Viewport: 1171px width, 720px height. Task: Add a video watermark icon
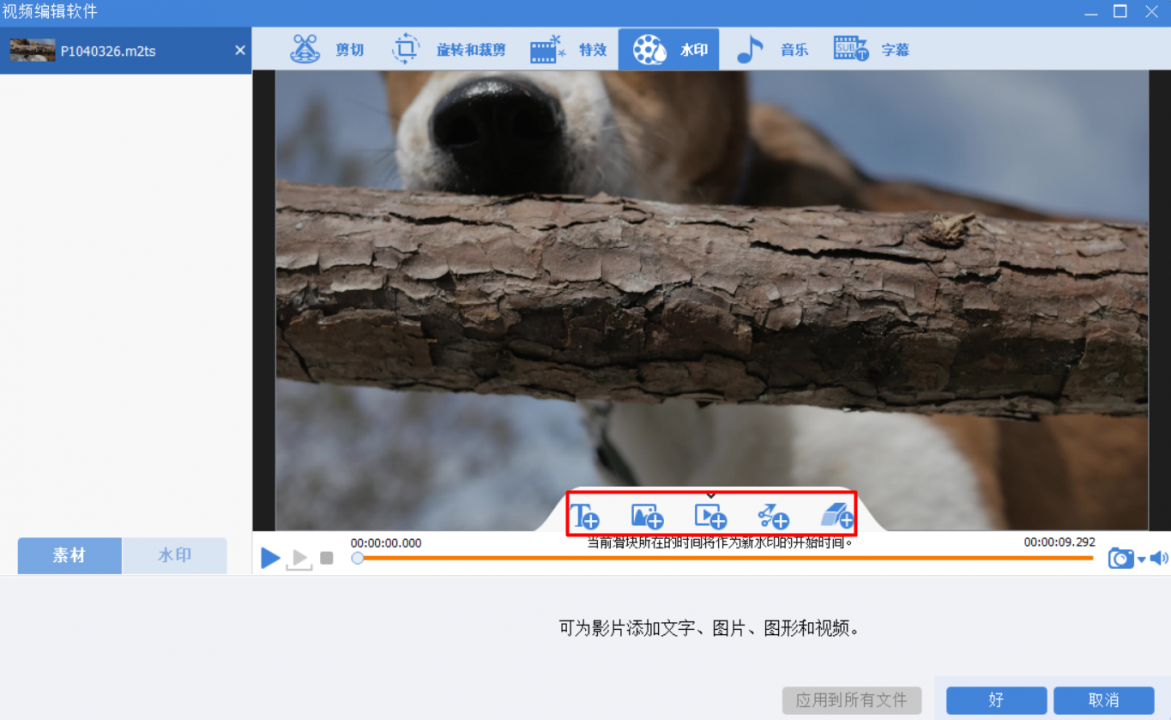[710, 515]
